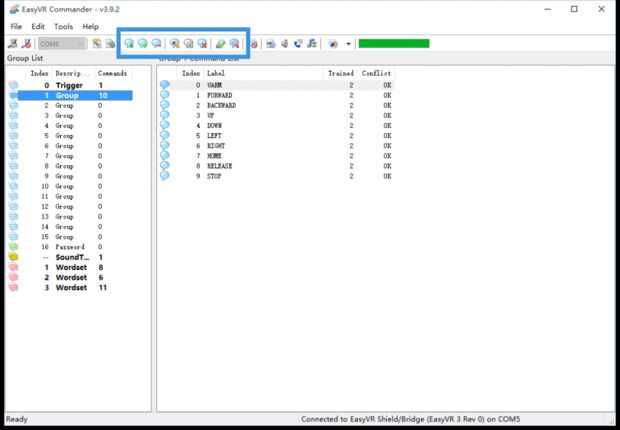Viewport: 620px width, 430px height.
Task: Click the blue phone Dial Tones icon
Action: (298, 44)
